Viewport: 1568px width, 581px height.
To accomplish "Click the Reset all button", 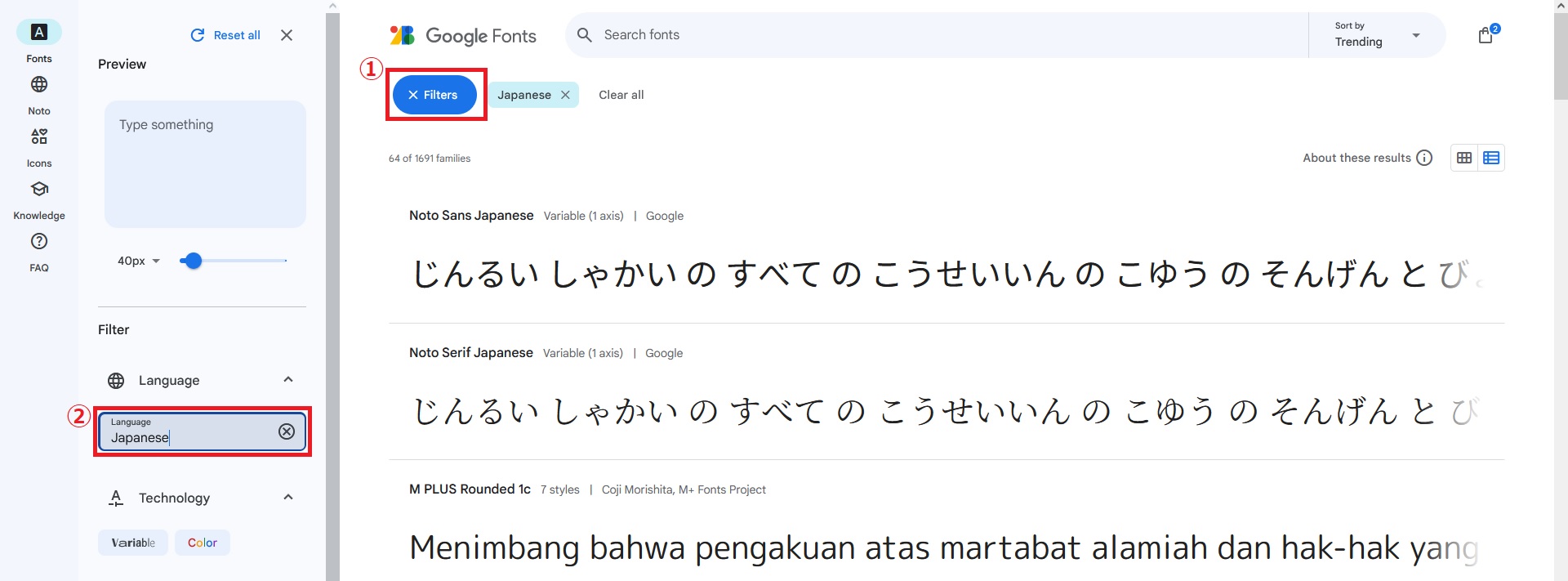I will point(225,35).
